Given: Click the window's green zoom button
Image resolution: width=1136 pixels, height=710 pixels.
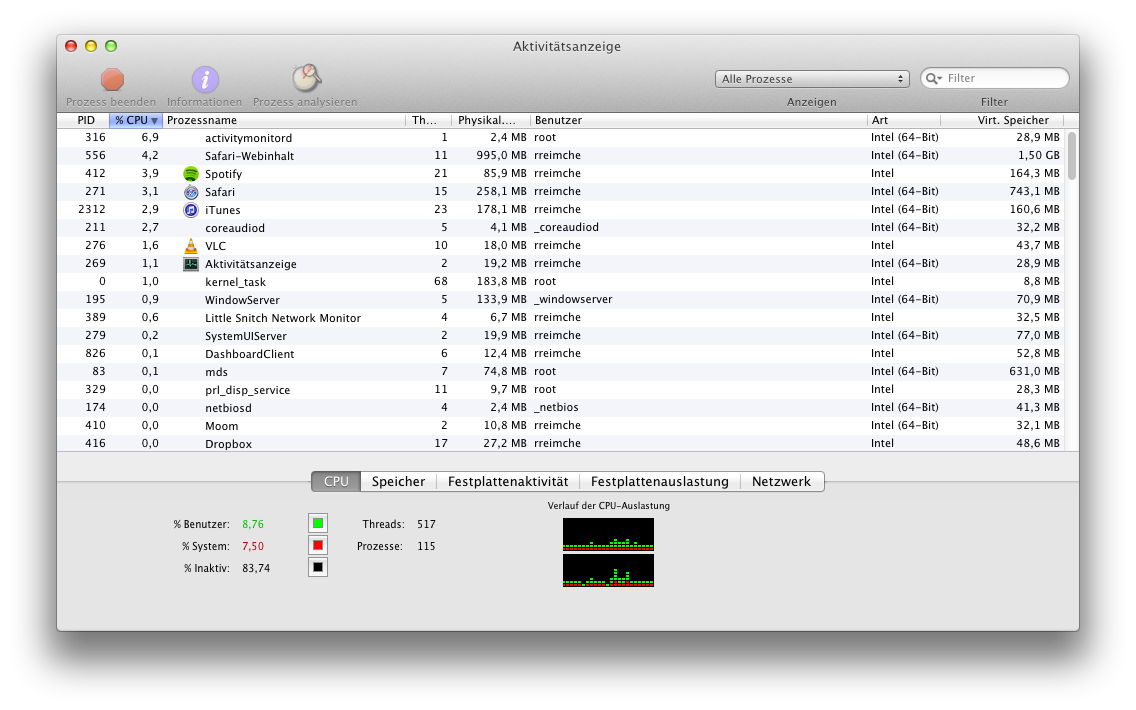Looking at the screenshot, I should coord(111,46).
